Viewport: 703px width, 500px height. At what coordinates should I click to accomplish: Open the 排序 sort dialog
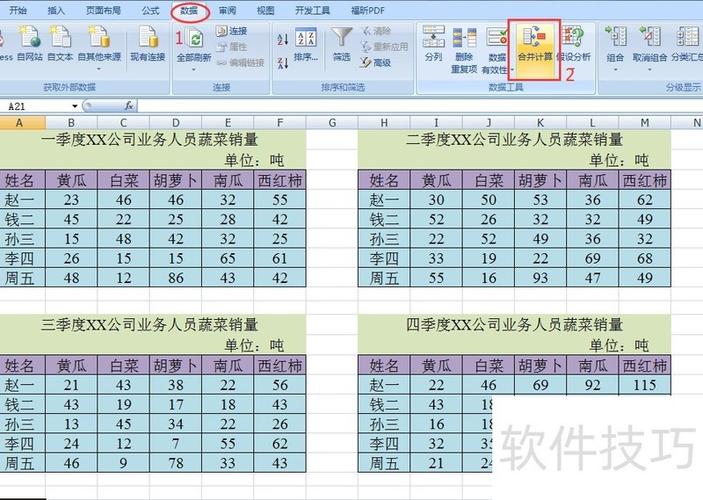306,44
